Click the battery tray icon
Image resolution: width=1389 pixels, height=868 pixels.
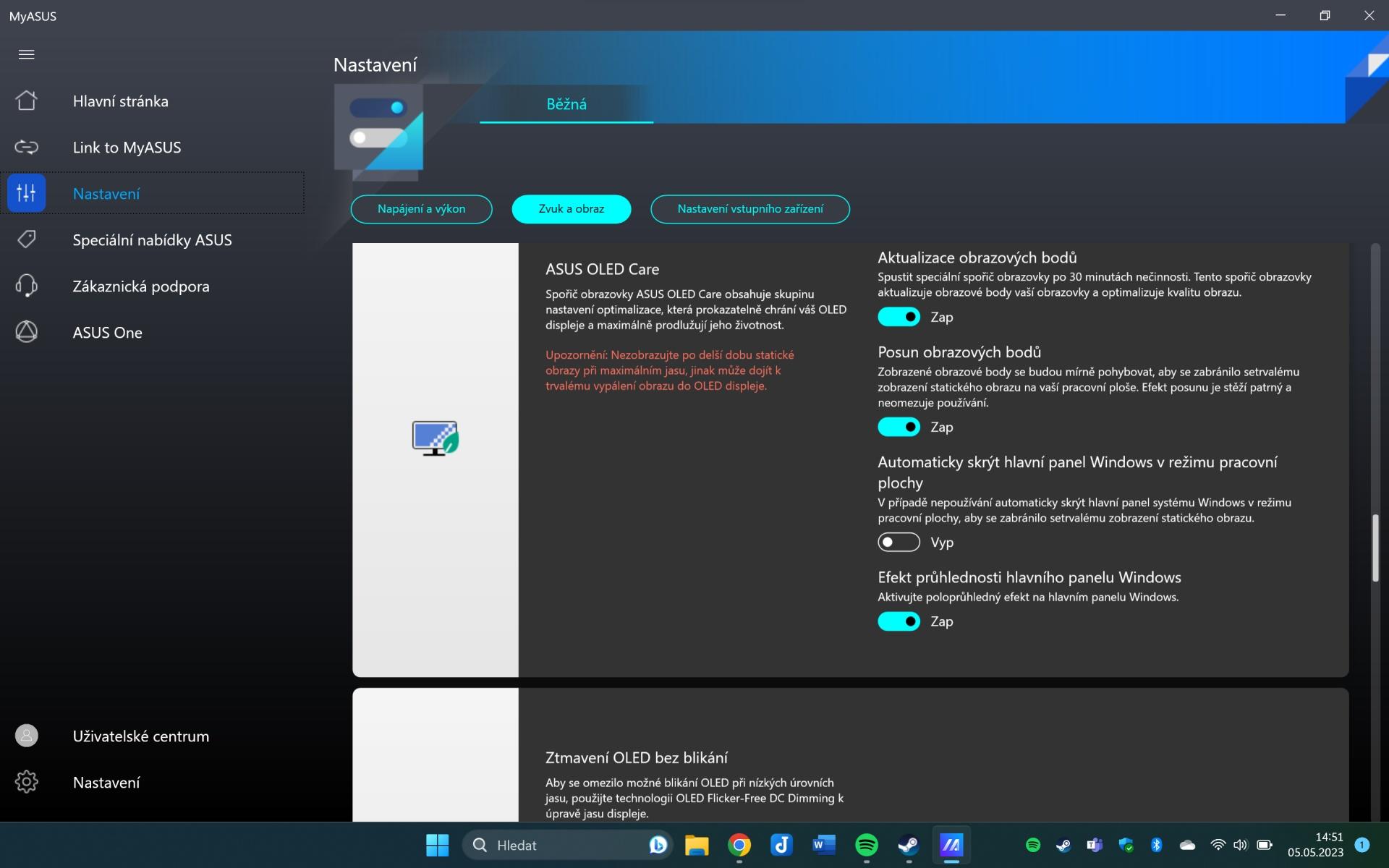point(1265,845)
